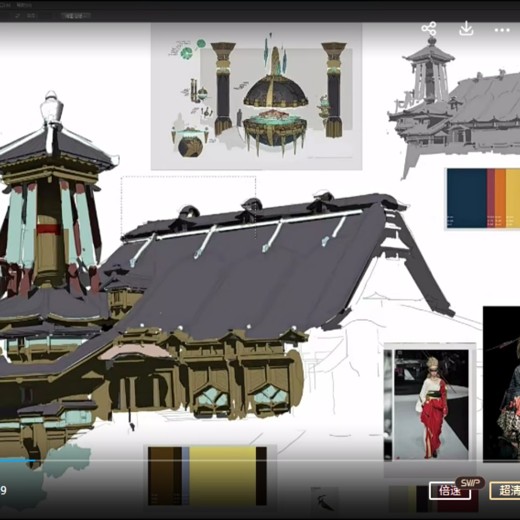Click the orange swatch in the upper palette
520x520 pixels.
(x=500, y=199)
